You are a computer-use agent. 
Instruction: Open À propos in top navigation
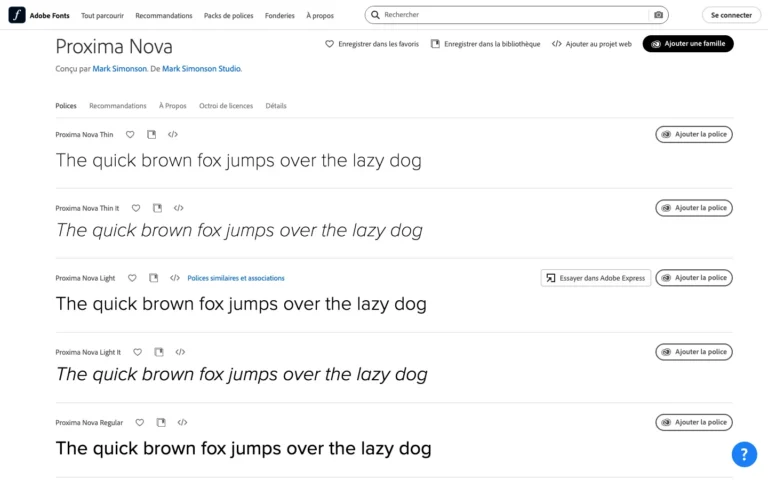point(320,16)
